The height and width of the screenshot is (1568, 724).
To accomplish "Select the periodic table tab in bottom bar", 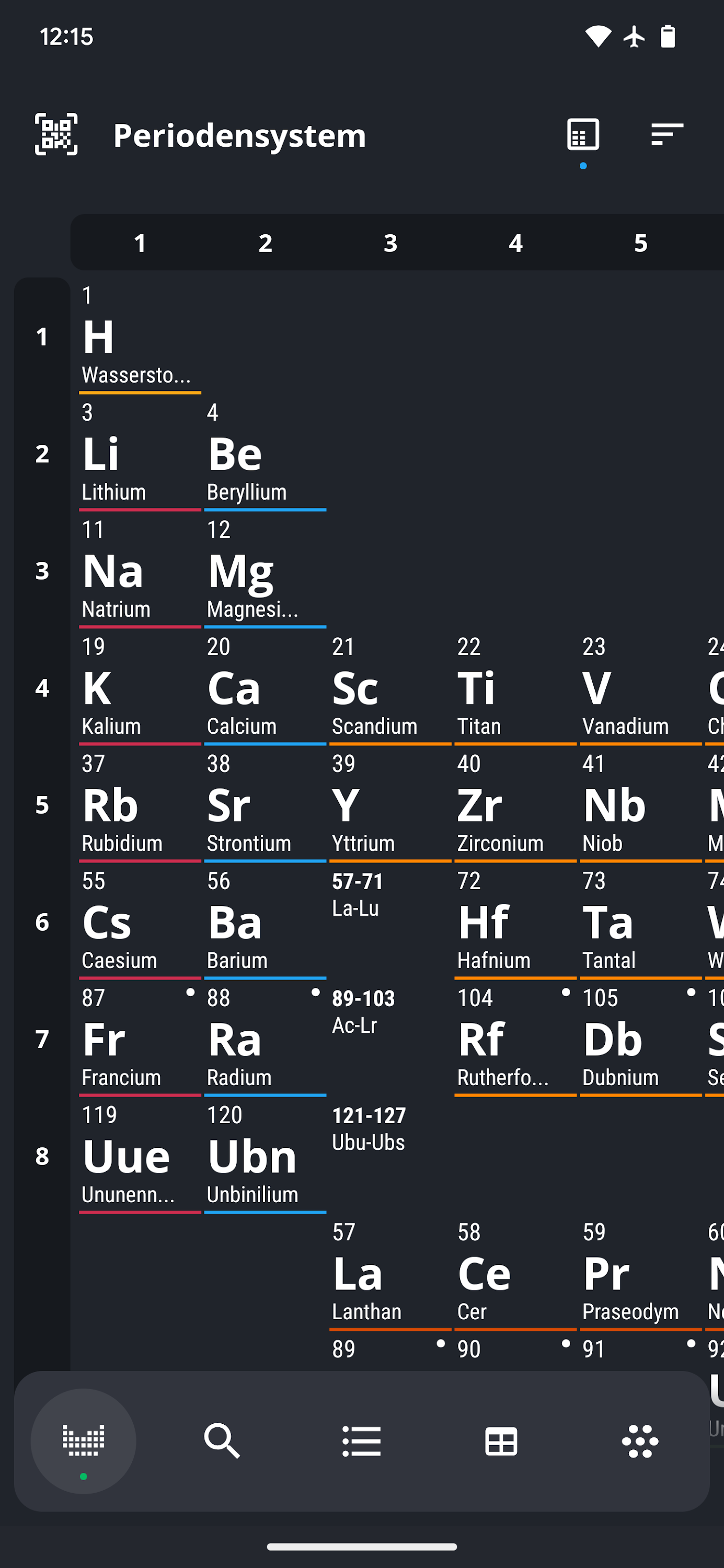I will (84, 1441).
